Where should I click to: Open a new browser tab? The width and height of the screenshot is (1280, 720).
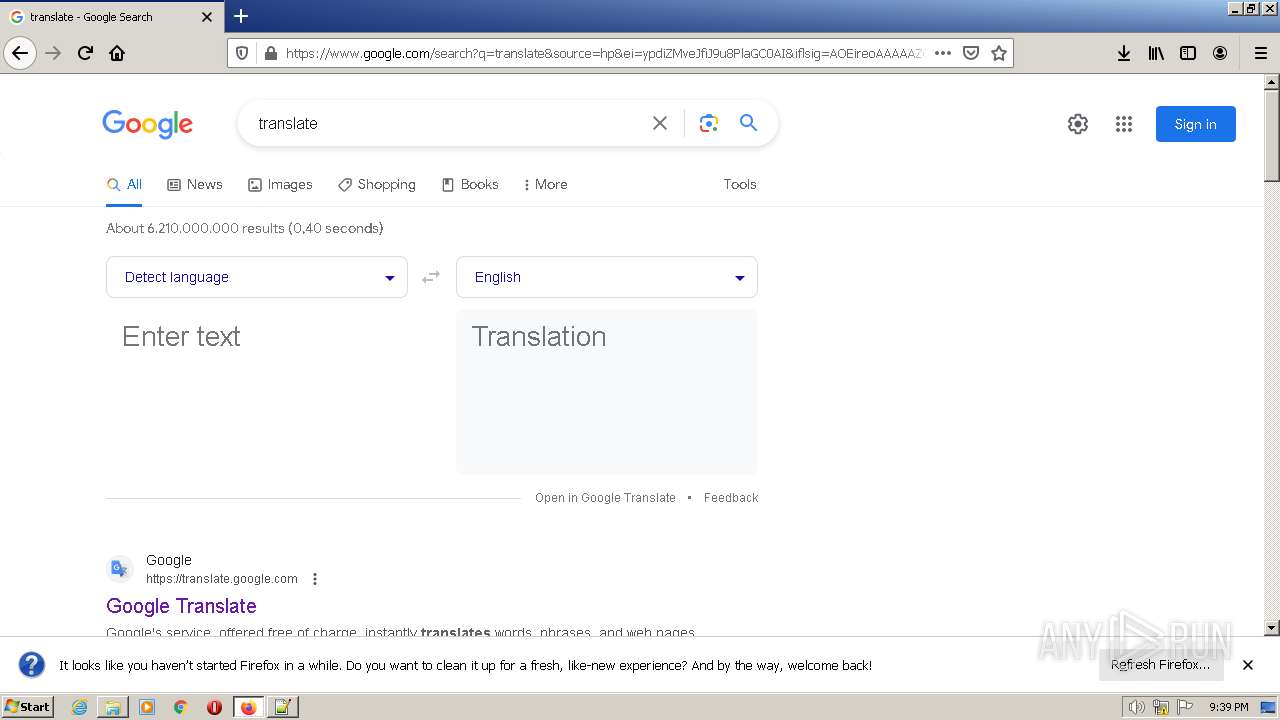pos(241,16)
